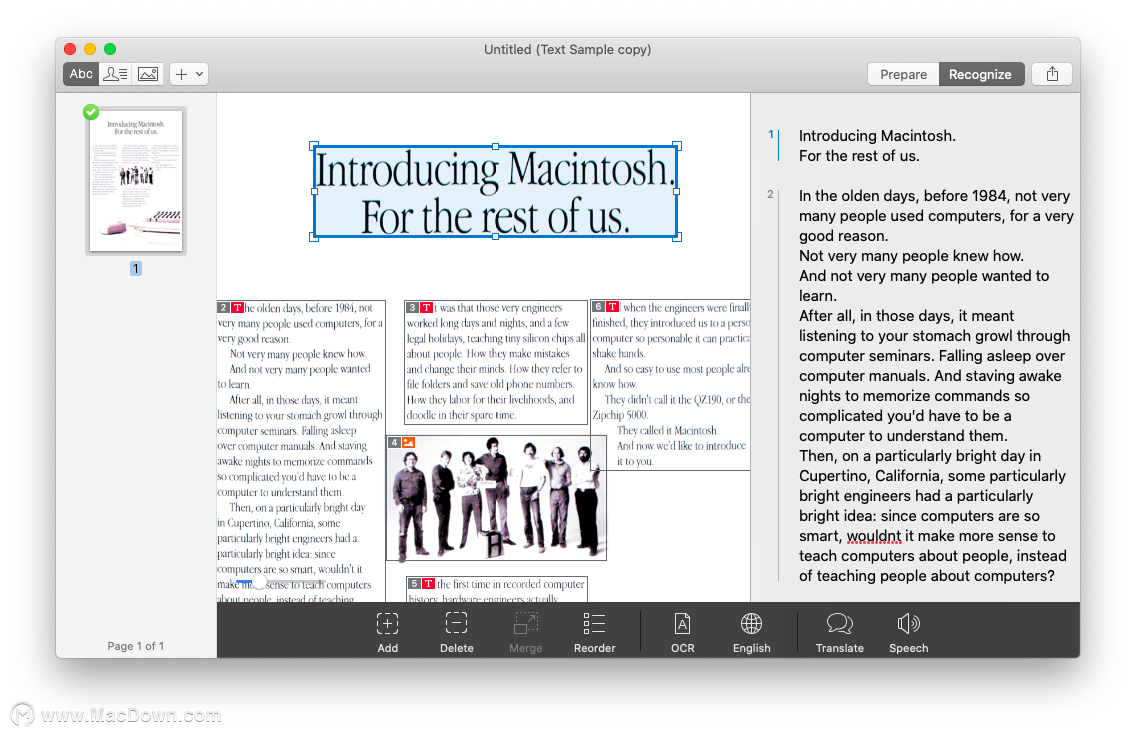Click zone 2 text type marker
Screen dimensions: 1136x732
click(x=237, y=308)
